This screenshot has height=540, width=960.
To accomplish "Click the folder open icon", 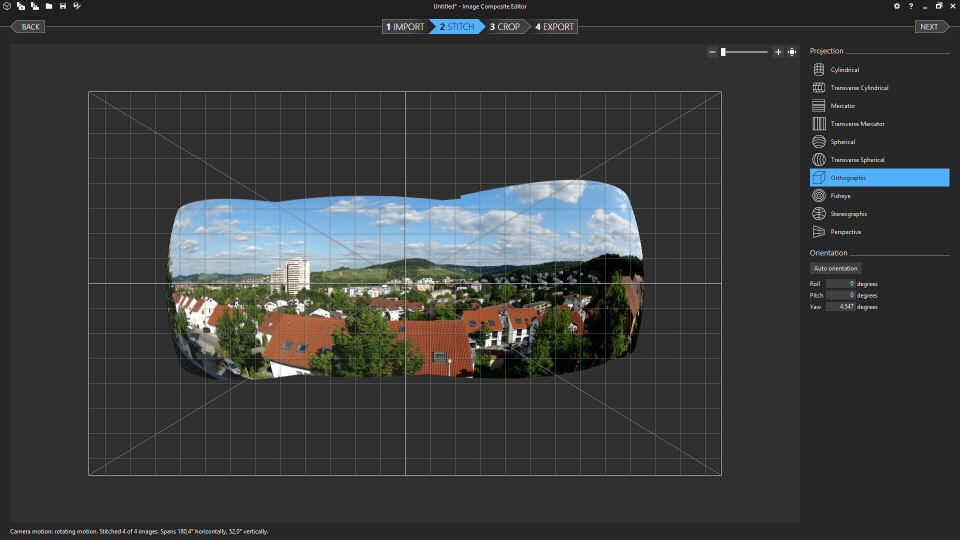I will 49,6.
